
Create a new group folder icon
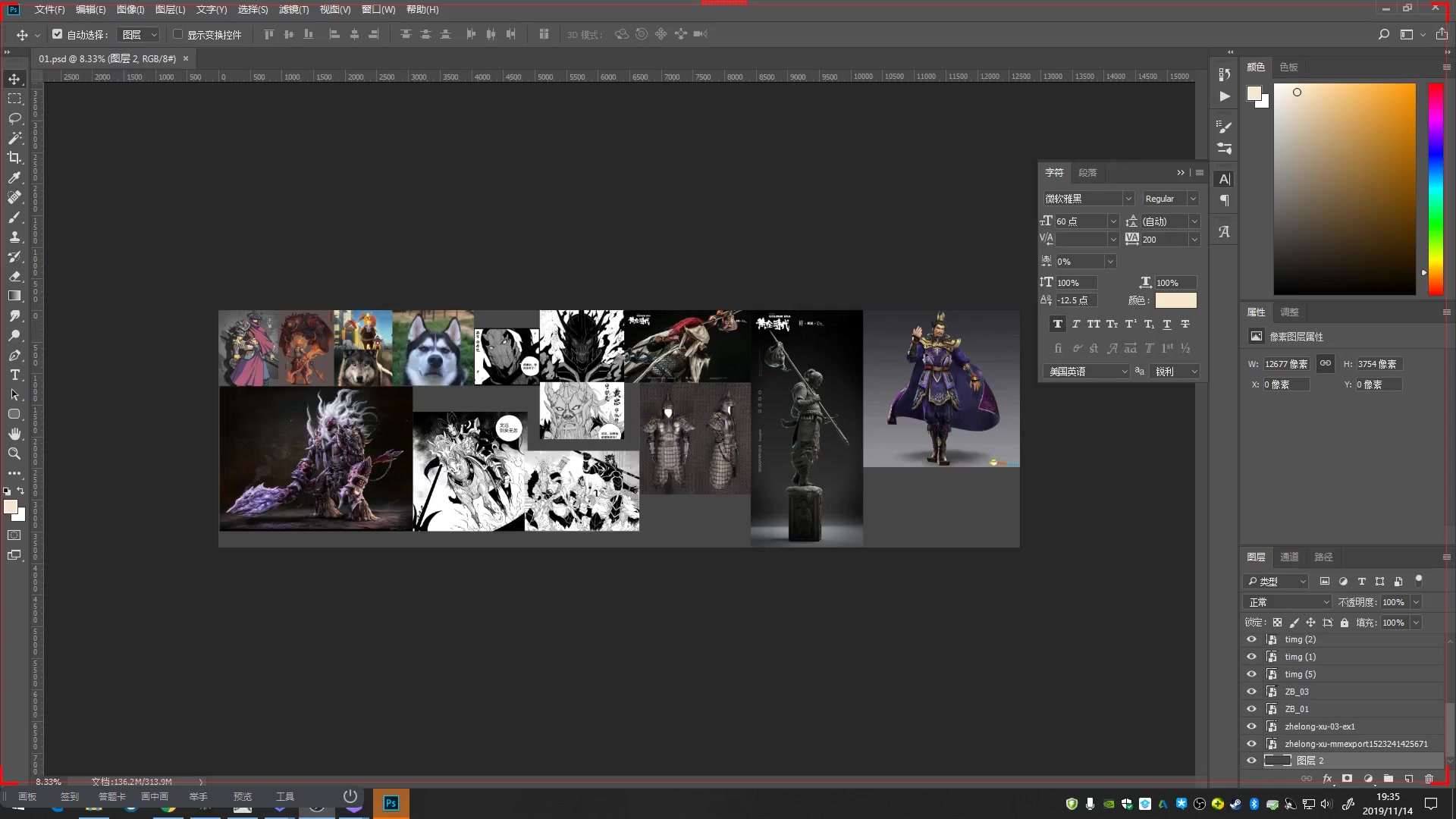pyautogui.click(x=1388, y=779)
